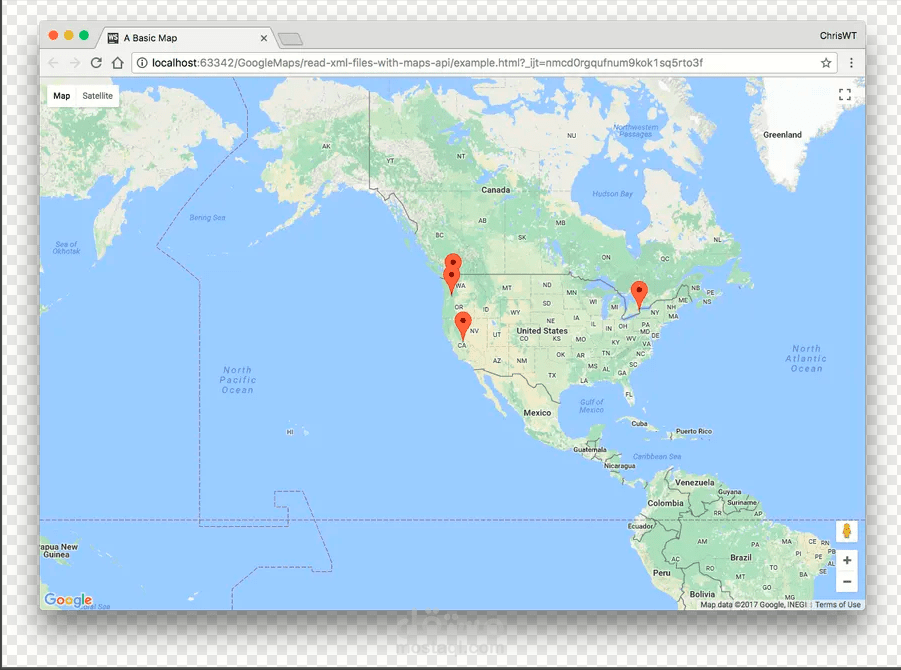Open a new browser tab
The height and width of the screenshot is (670, 901).
pos(290,39)
